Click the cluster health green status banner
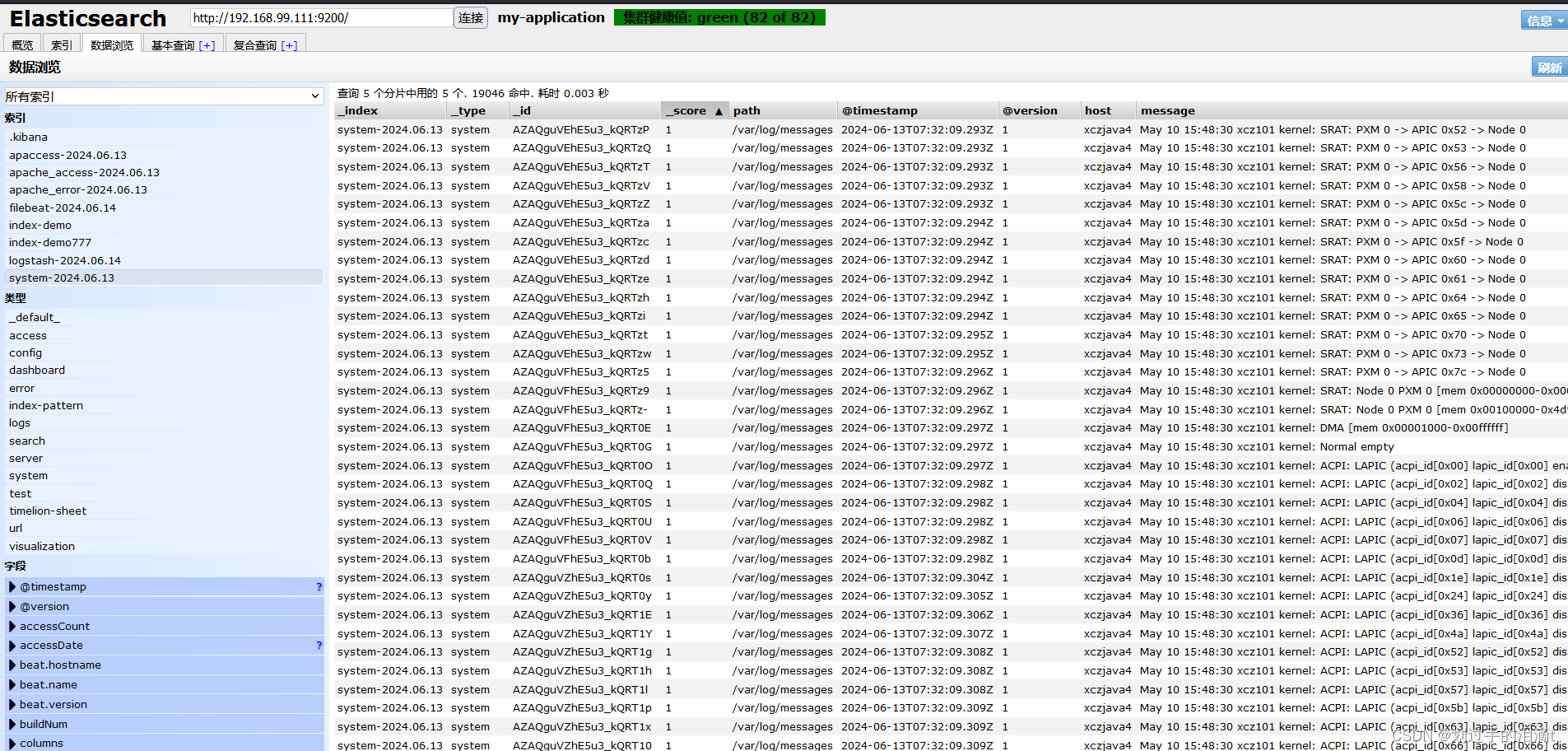 [719, 17]
